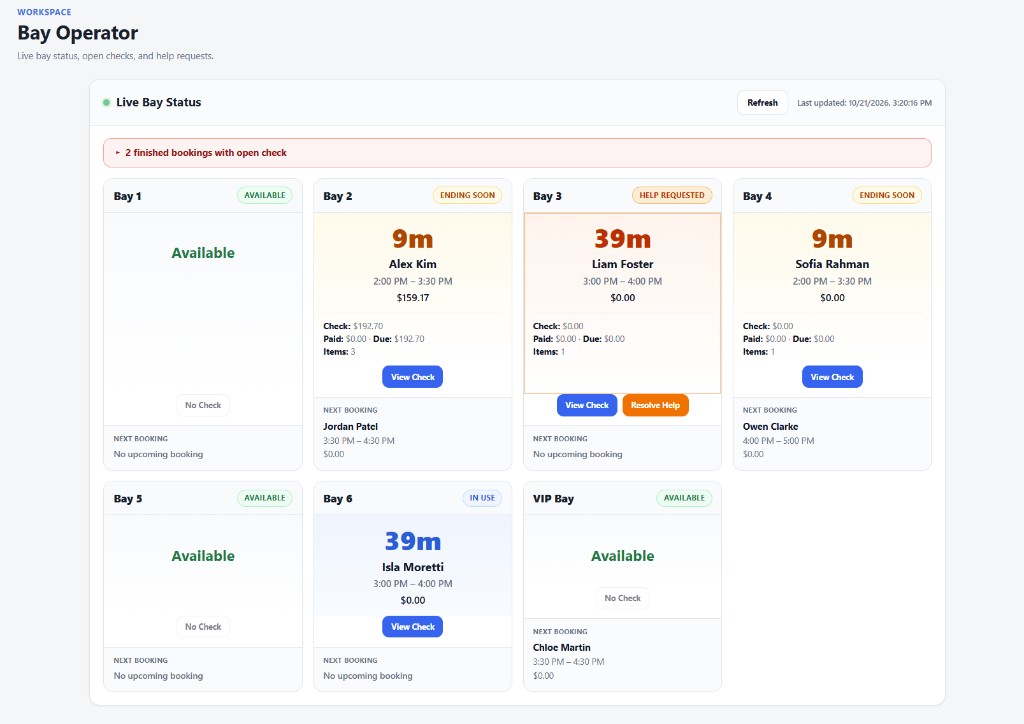Open View Check for Bay 3
The height and width of the screenshot is (724, 1024).
pyautogui.click(x=586, y=405)
